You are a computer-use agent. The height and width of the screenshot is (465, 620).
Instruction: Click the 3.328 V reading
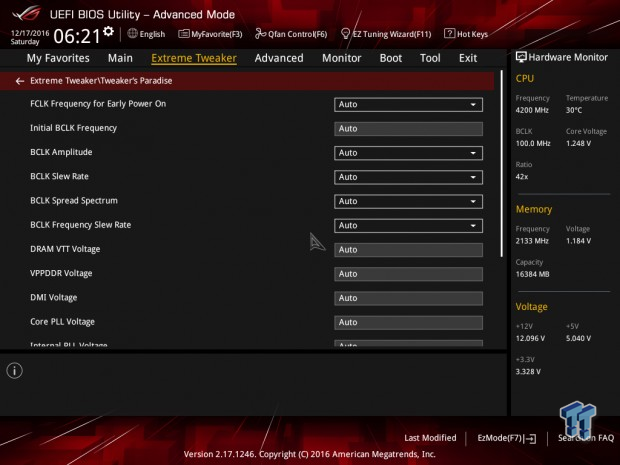(528, 372)
